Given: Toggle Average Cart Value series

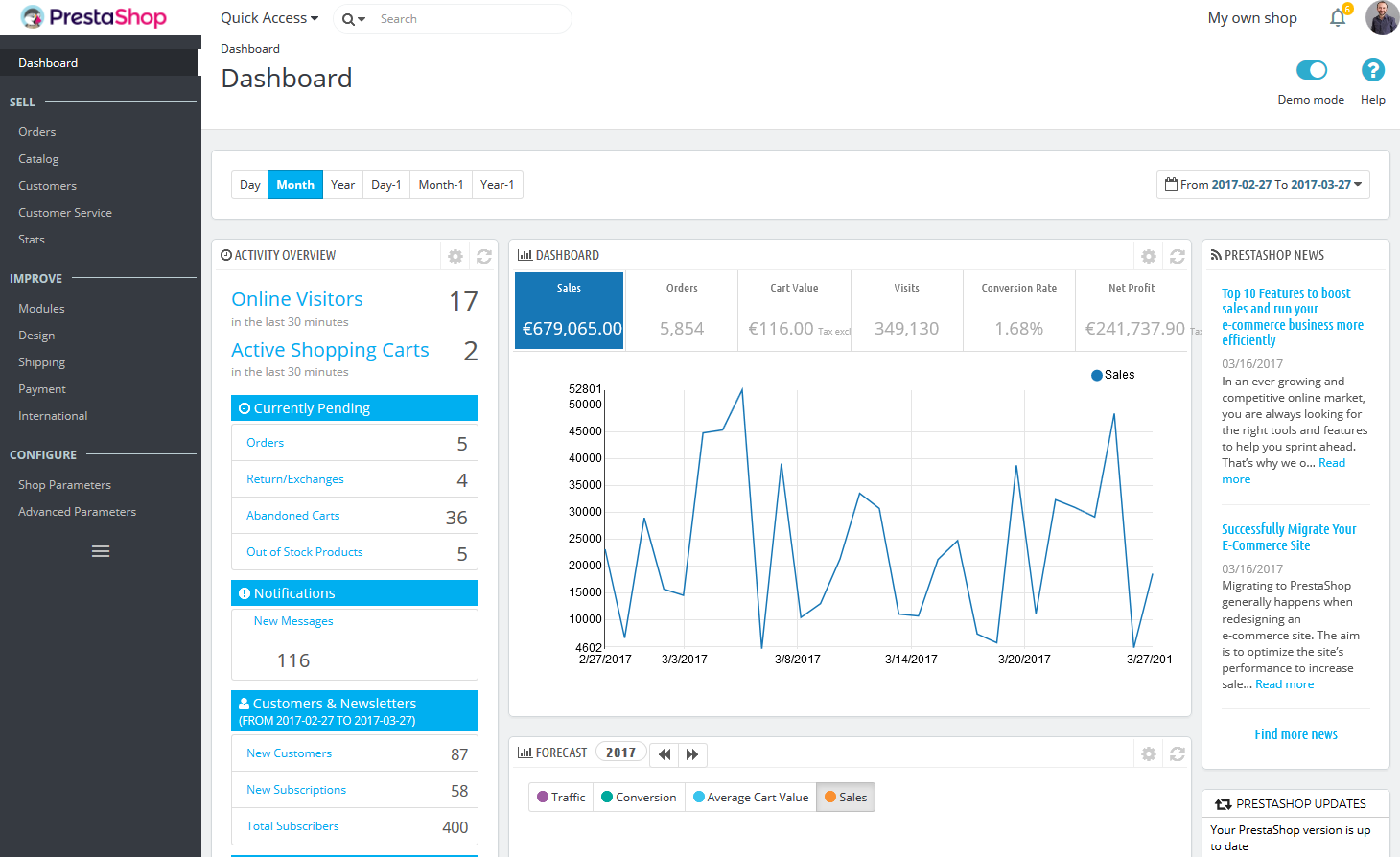Looking at the screenshot, I should click(751, 798).
